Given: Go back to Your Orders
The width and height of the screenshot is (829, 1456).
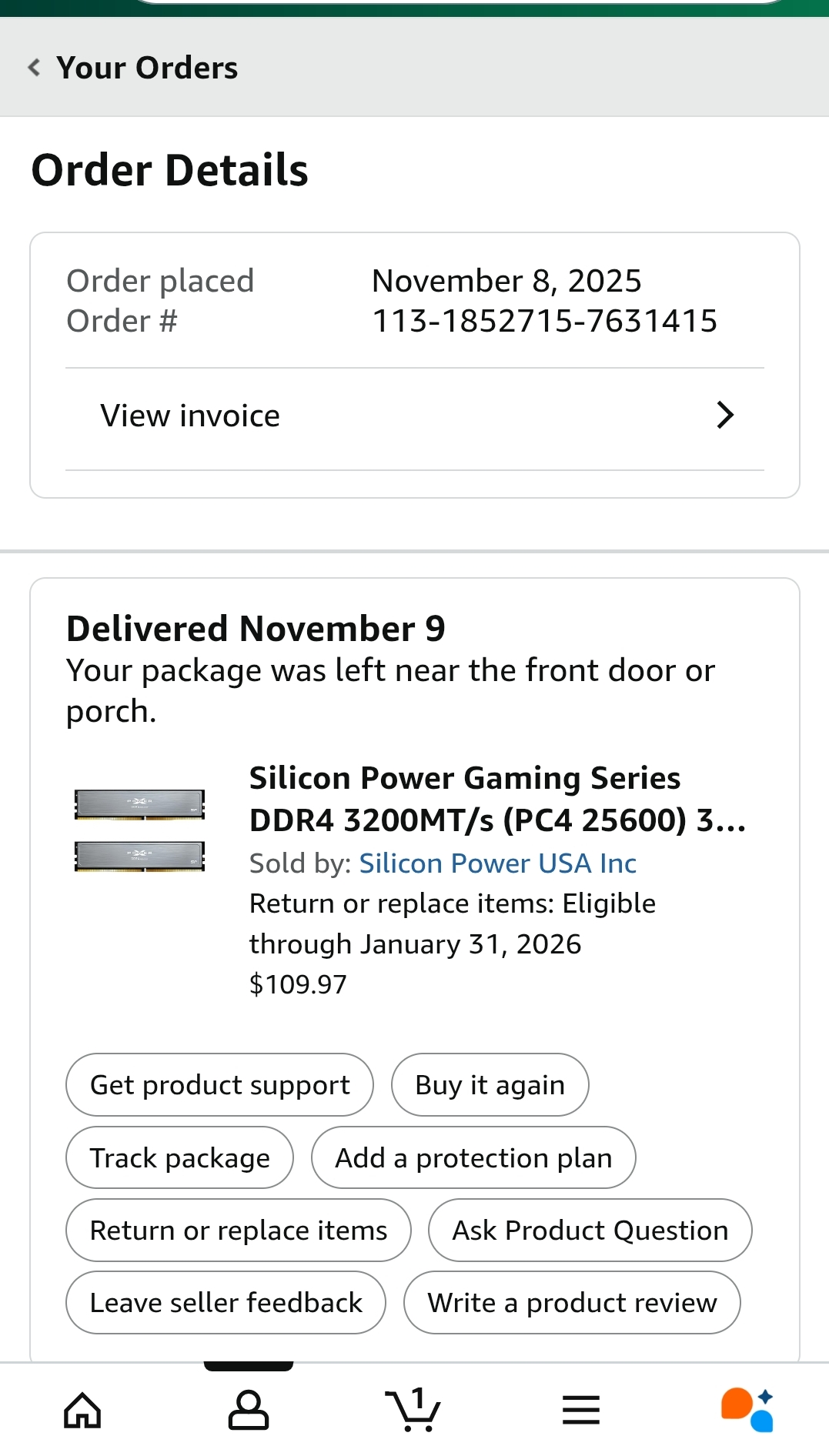Looking at the screenshot, I should pyautogui.click(x=147, y=68).
